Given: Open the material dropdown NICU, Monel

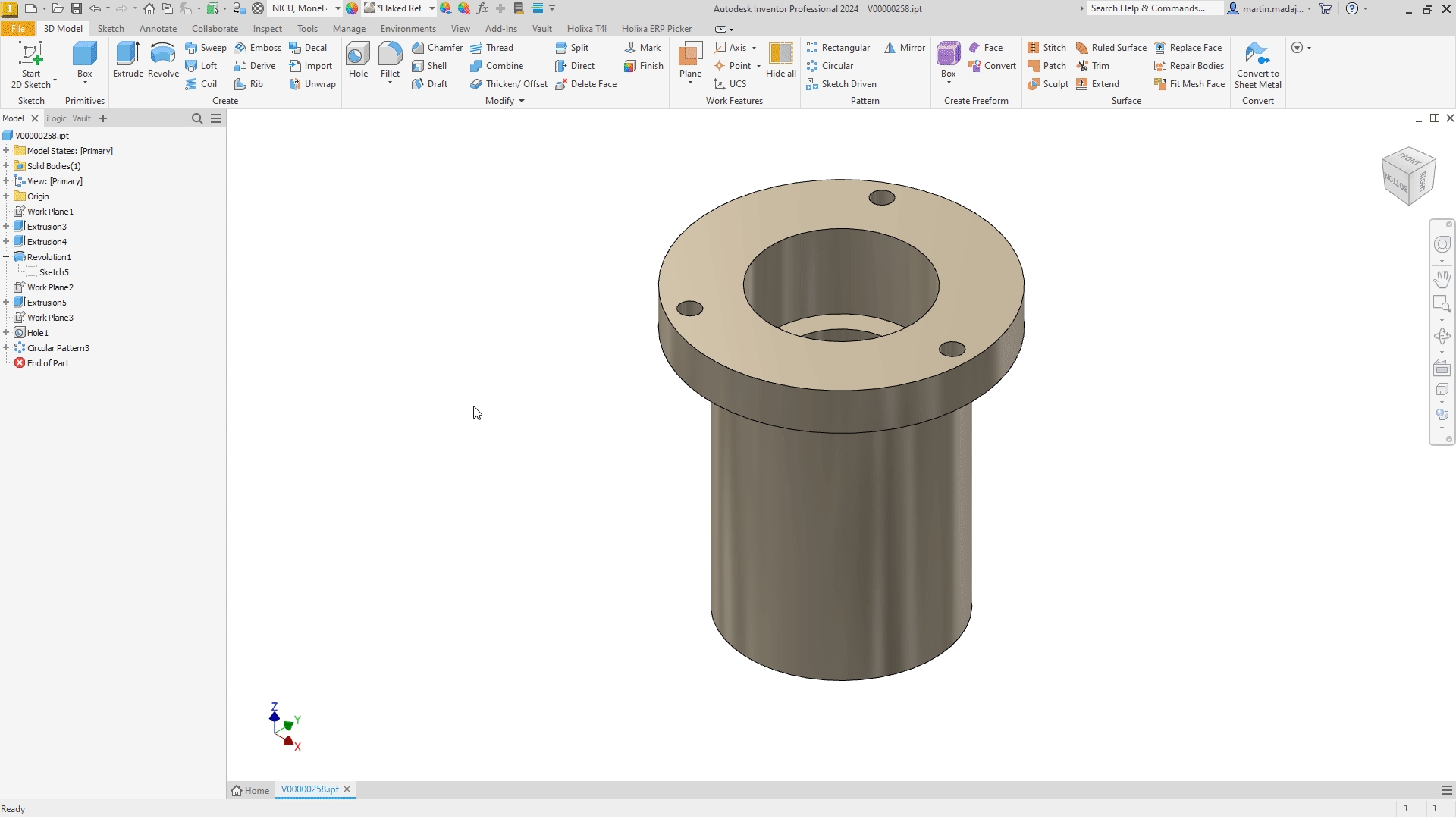Looking at the screenshot, I should pyautogui.click(x=337, y=8).
